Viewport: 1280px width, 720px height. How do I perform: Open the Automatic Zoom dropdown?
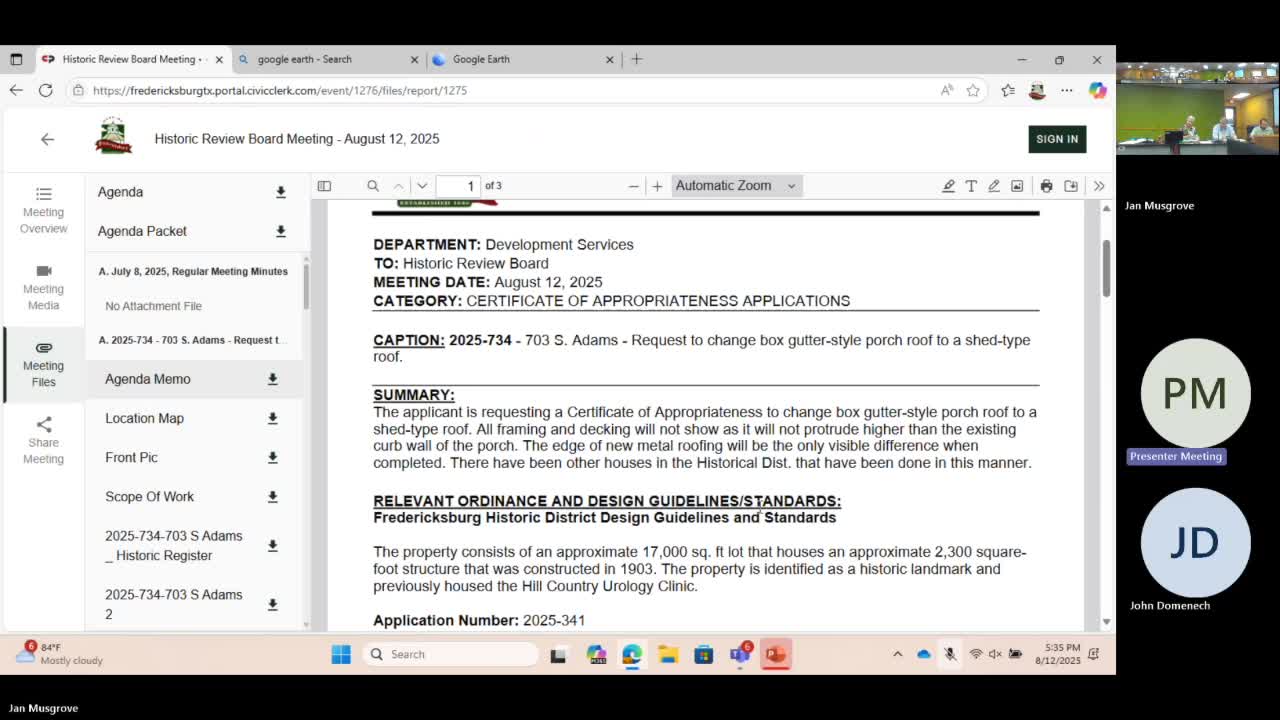[736, 185]
